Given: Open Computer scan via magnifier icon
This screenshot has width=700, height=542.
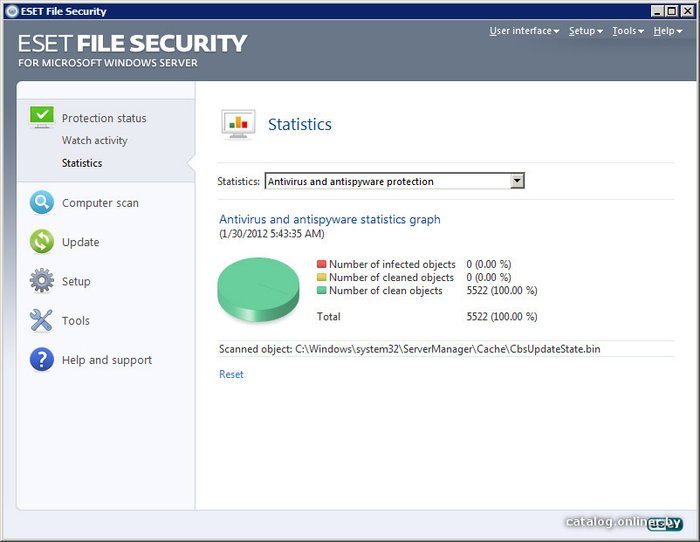Looking at the screenshot, I should tap(41, 203).
